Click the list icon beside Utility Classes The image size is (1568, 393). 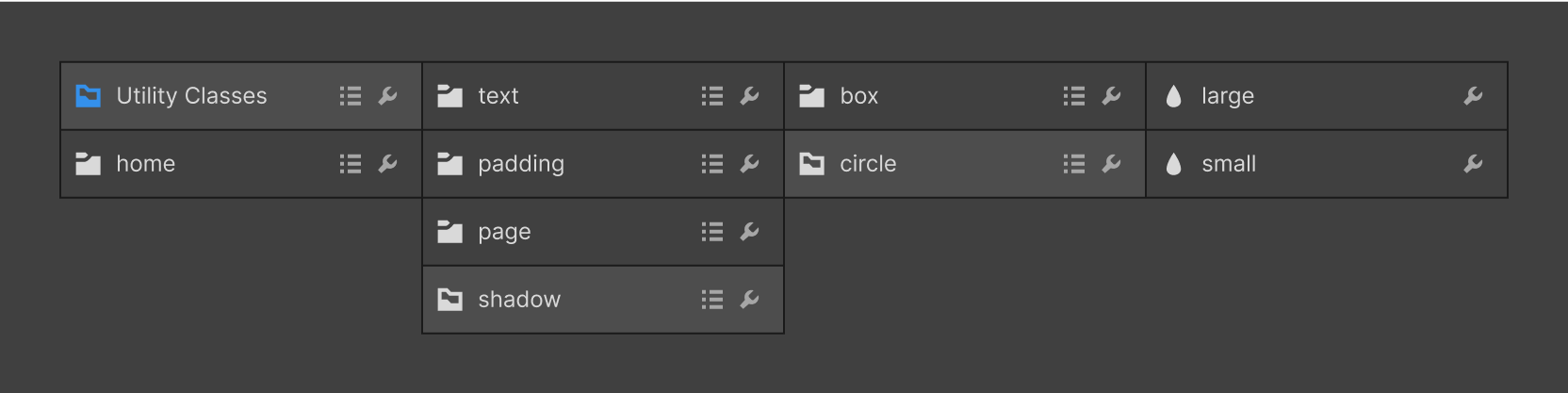coord(351,96)
